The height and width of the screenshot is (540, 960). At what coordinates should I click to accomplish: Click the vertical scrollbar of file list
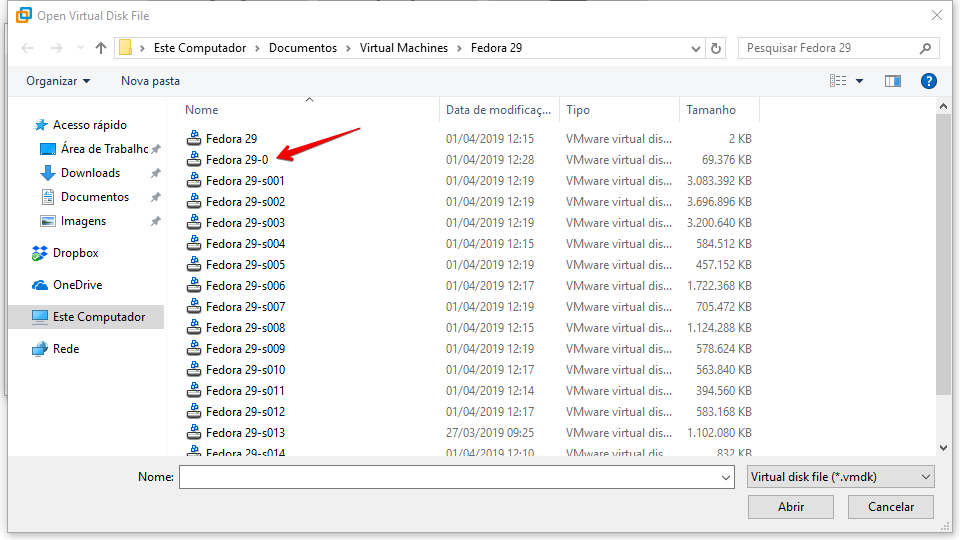(x=943, y=250)
